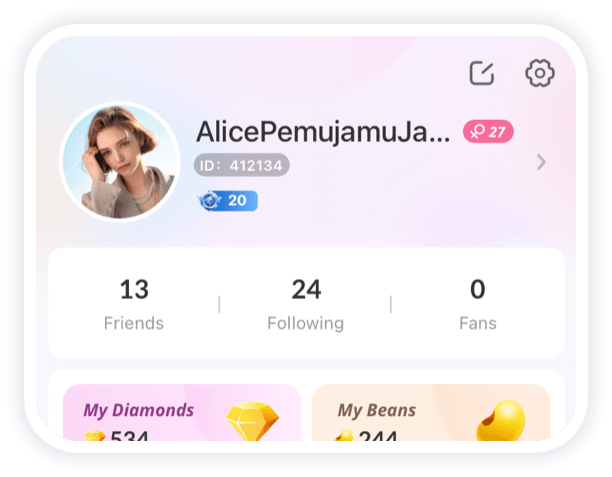Tap the profile avatar photo
This screenshot has height=477, width=612.
119,162
